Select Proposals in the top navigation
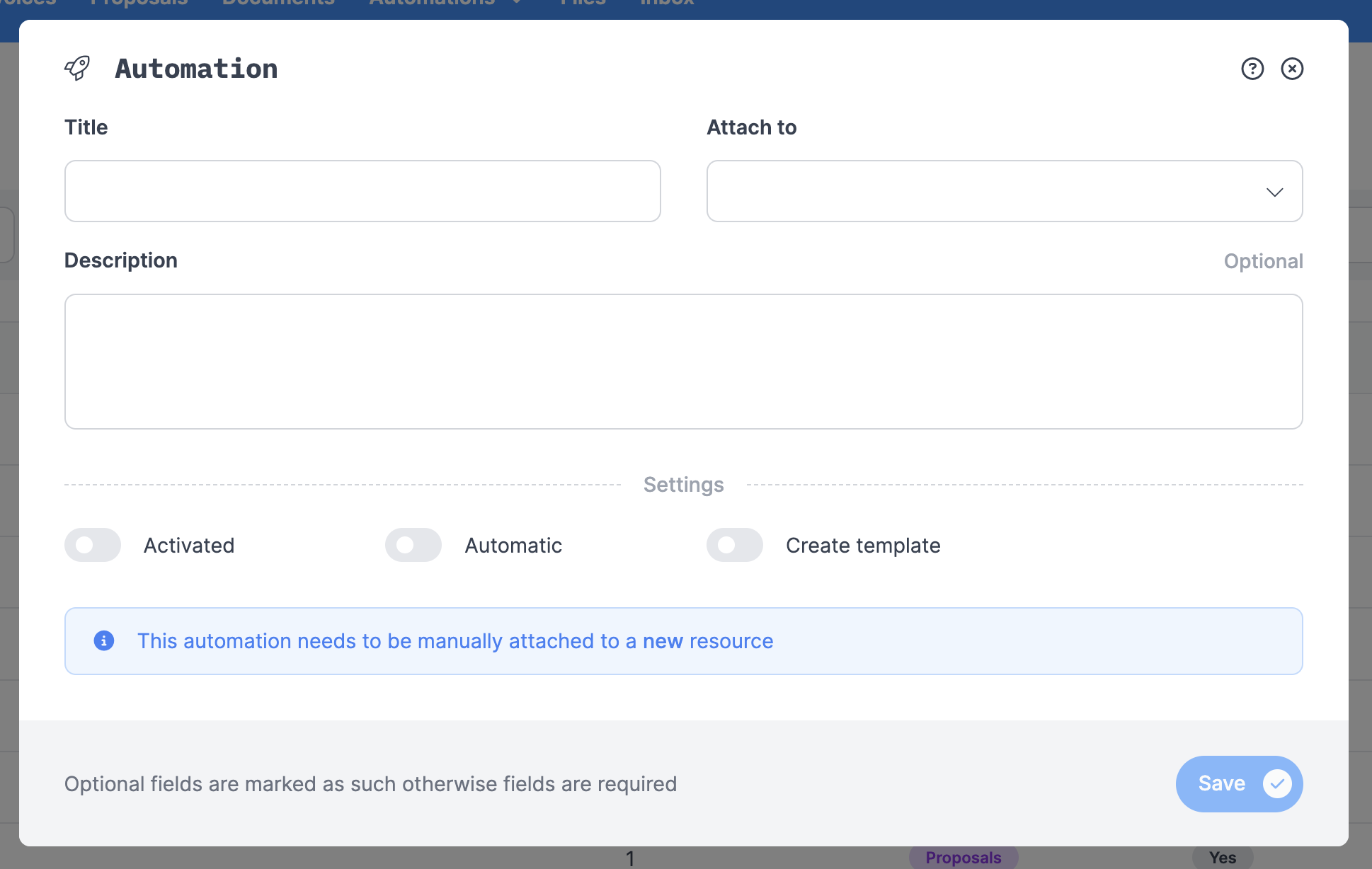The image size is (1372, 869). (139, 4)
